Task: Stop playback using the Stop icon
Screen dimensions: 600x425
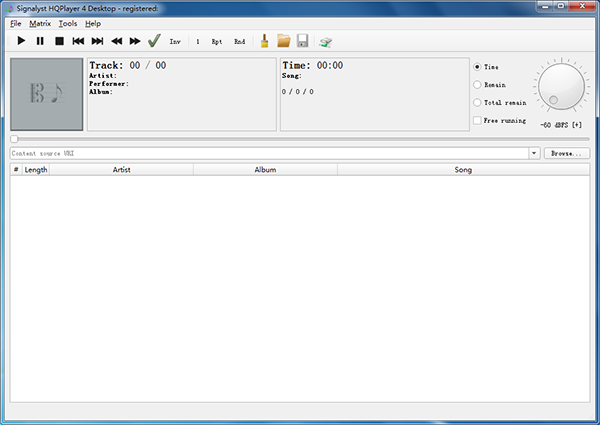Action: 59,41
